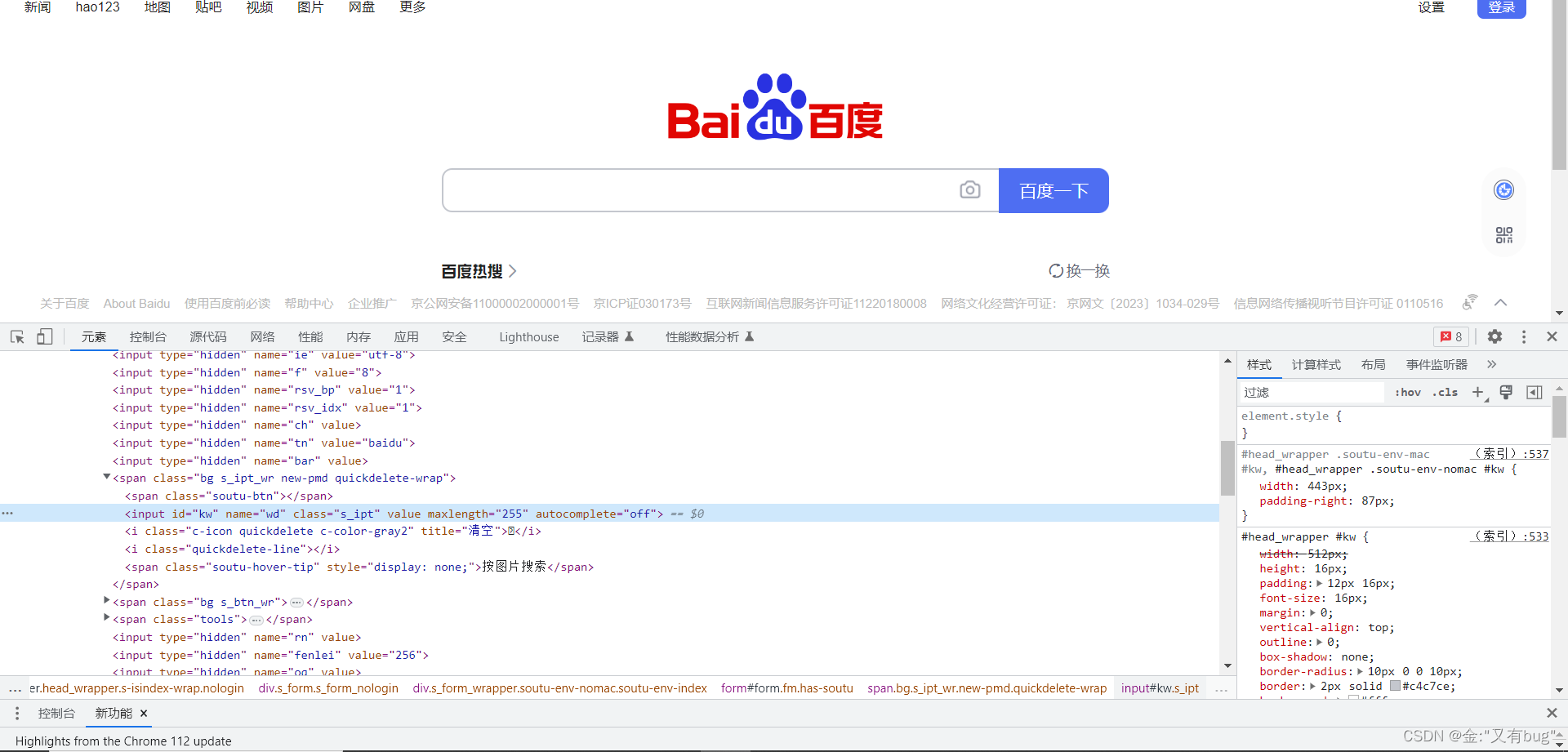
Task: Click the camera image search icon
Action: pyautogui.click(x=969, y=189)
